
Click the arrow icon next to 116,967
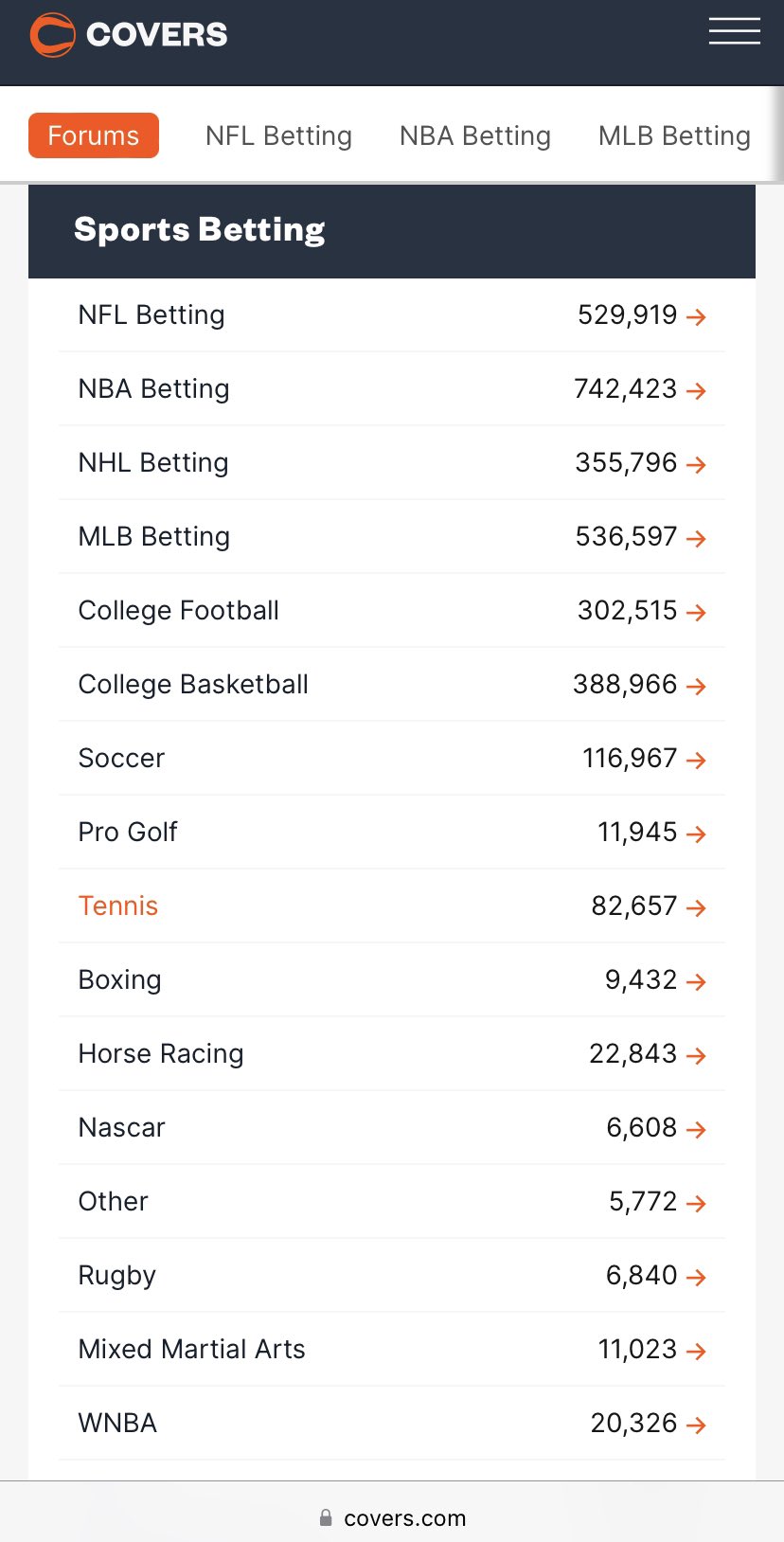tap(696, 760)
